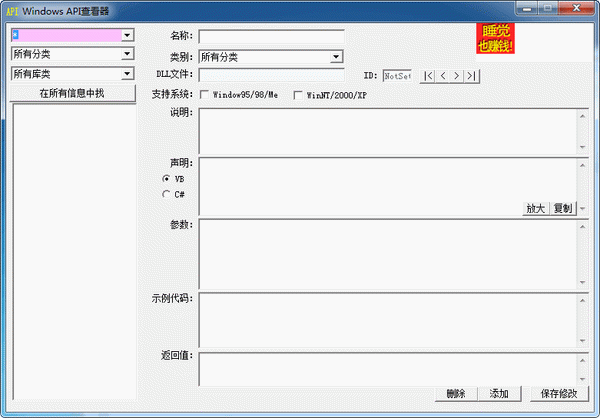Viewport: 600px width, 418px height.
Task: Expand the 所有库类 library dropdown
Action: pos(127,73)
